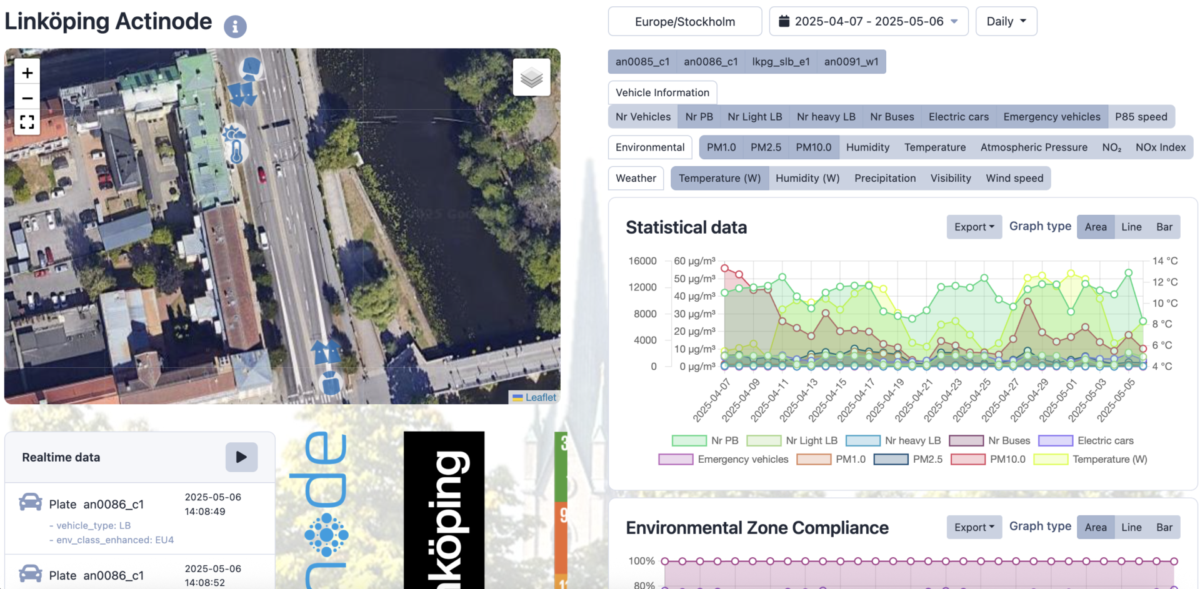Viewport: 1200px width, 589px height.
Task: Set Statistical data graph type to Area
Action: pos(1096,227)
